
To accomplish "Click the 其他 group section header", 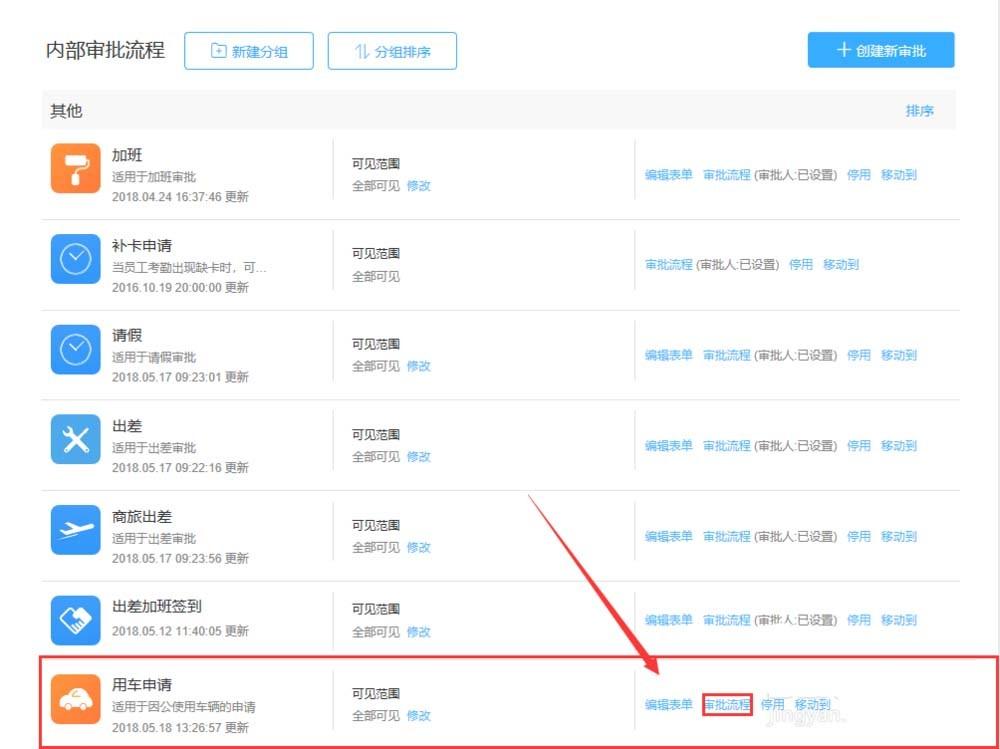I will coord(66,111).
